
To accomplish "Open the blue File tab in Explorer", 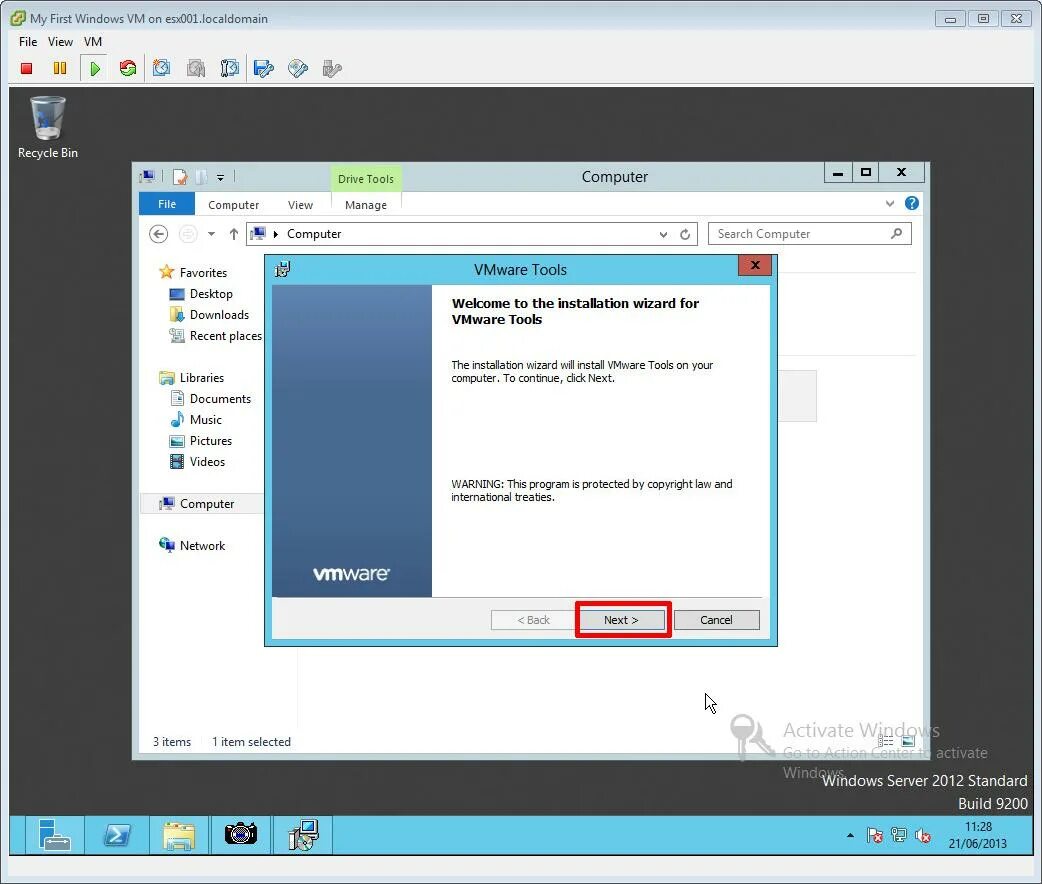I will 167,204.
